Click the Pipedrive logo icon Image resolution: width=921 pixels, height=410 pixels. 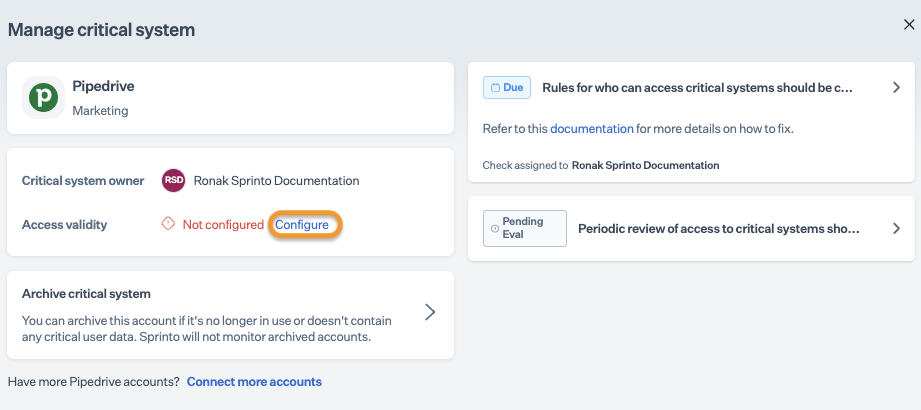pyautogui.click(x=43, y=98)
